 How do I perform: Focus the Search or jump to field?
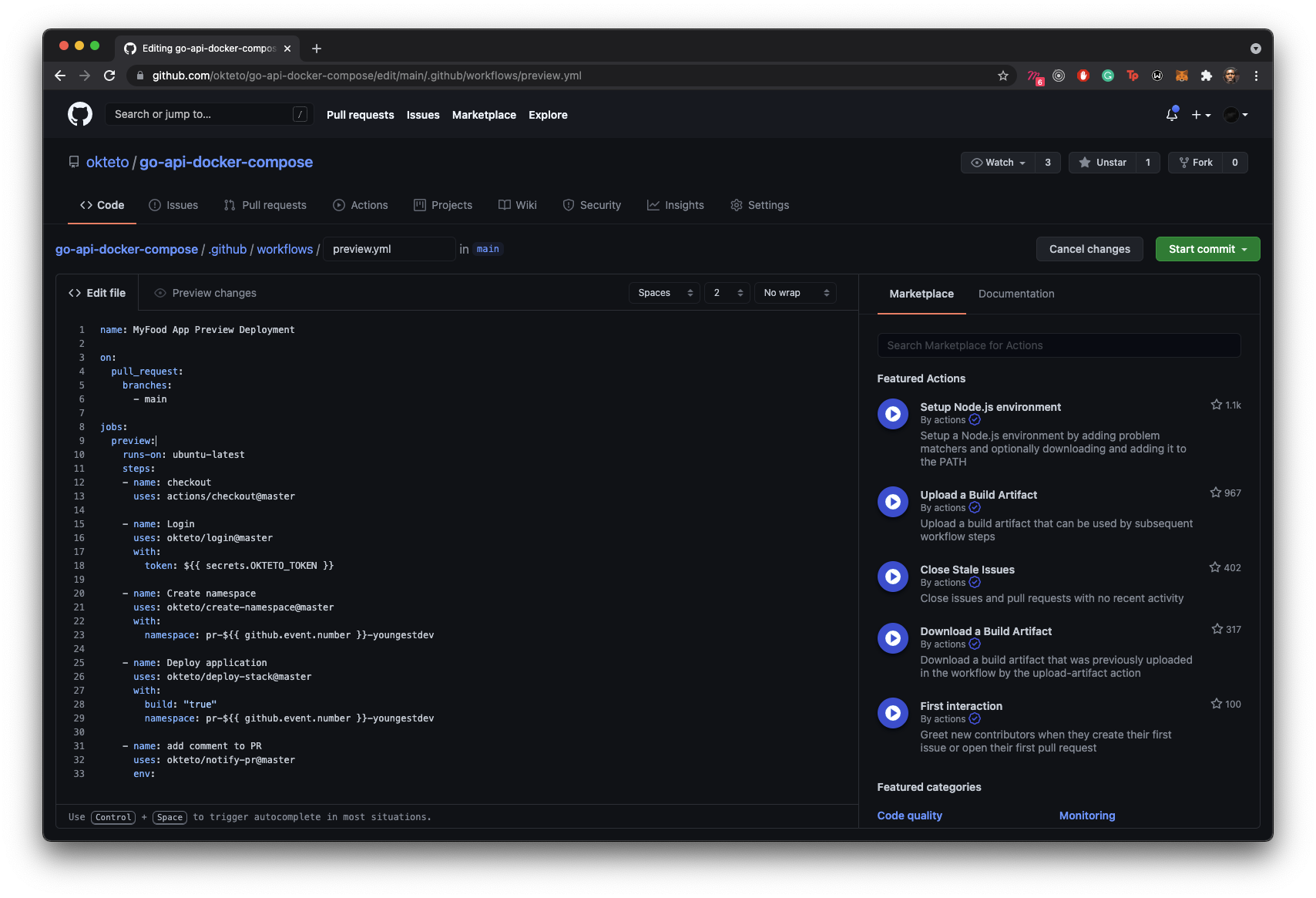(209, 114)
